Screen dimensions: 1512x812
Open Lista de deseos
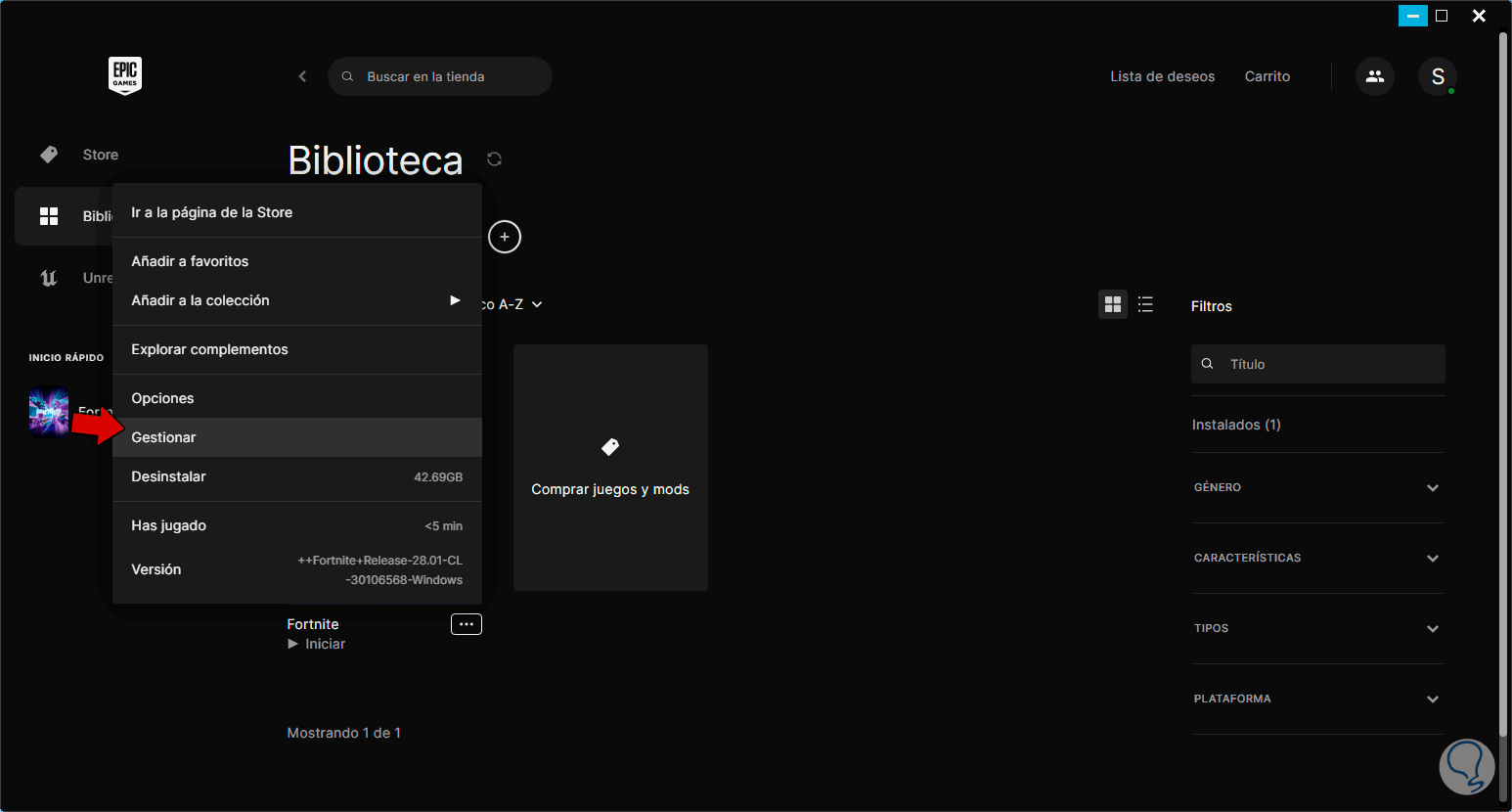click(1163, 76)
